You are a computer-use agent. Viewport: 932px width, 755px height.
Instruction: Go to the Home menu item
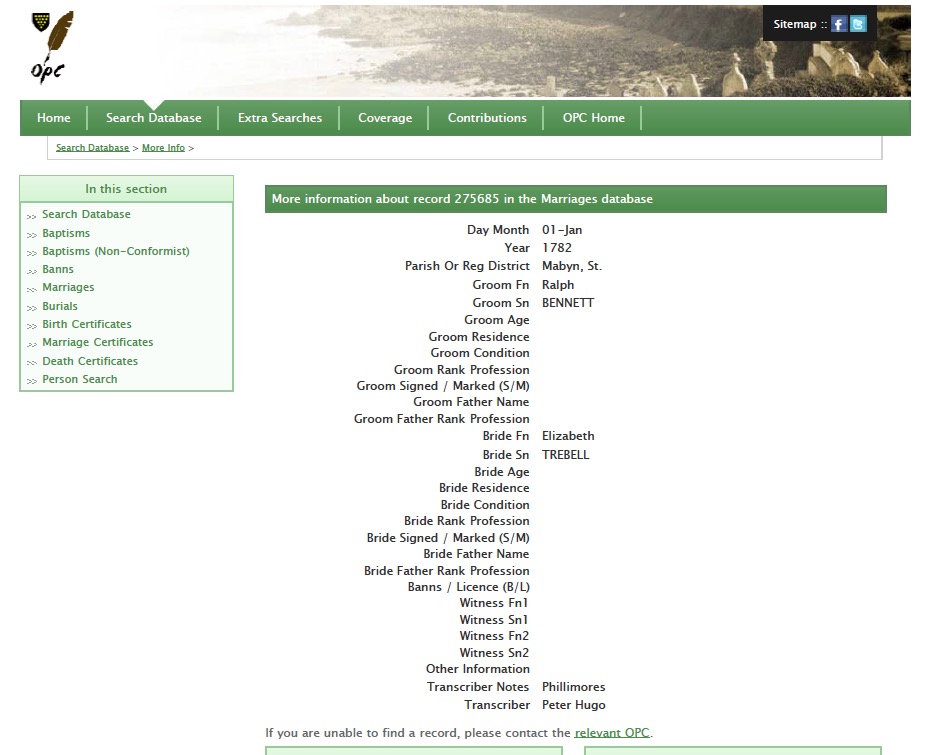[54, 118]
